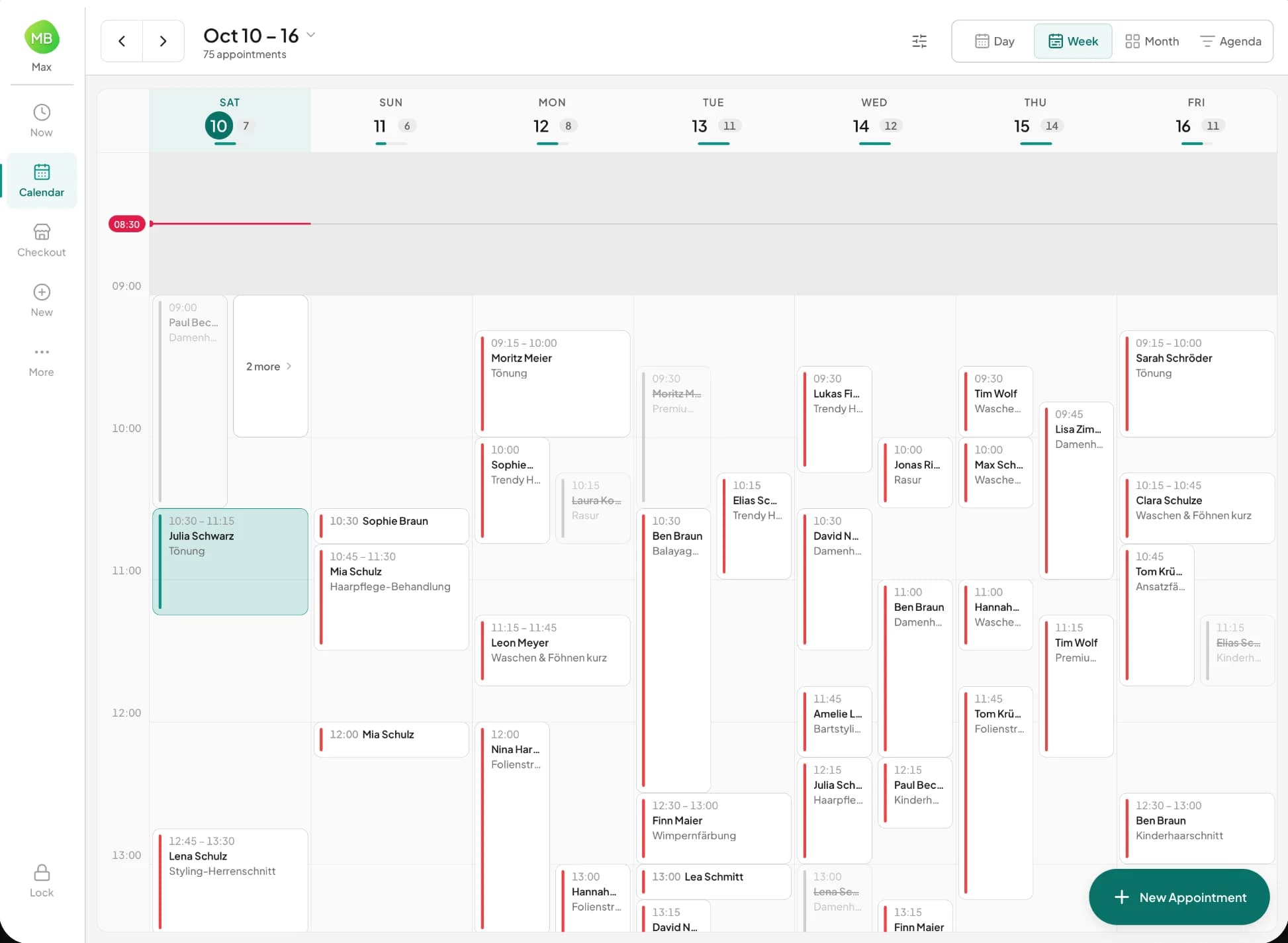Switch to Agenda view
Screen dimensions: 1288x943
pos(1230,41)
